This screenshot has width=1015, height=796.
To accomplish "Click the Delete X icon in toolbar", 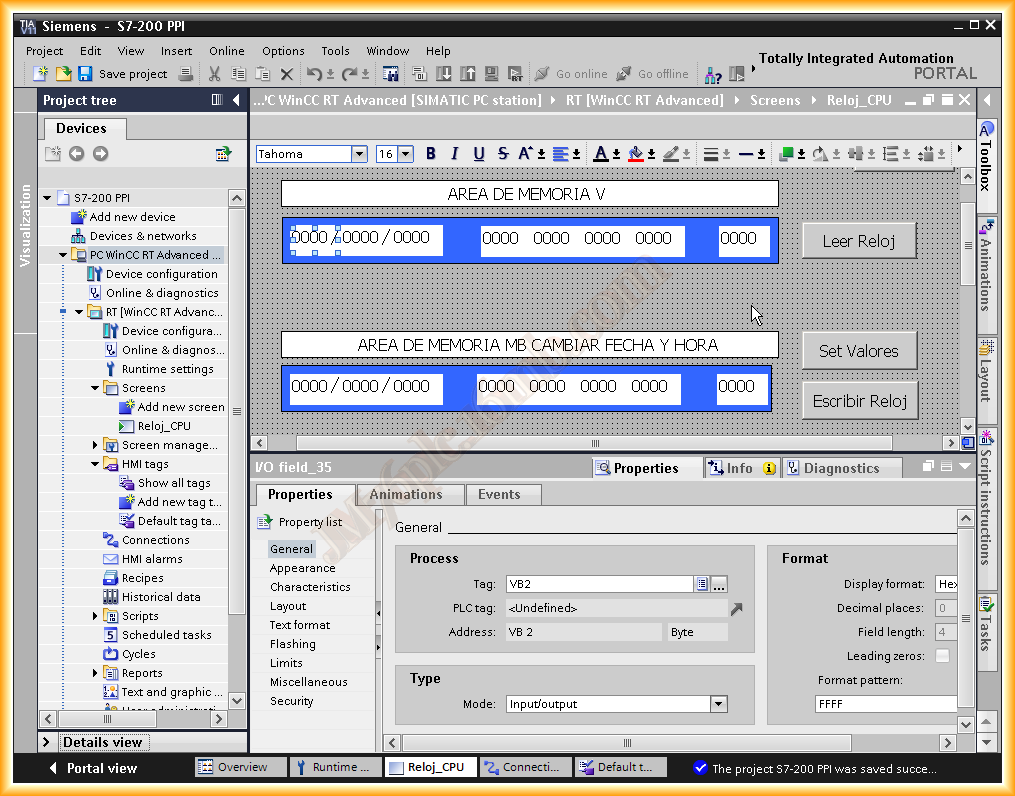I will tap(287, 74).
